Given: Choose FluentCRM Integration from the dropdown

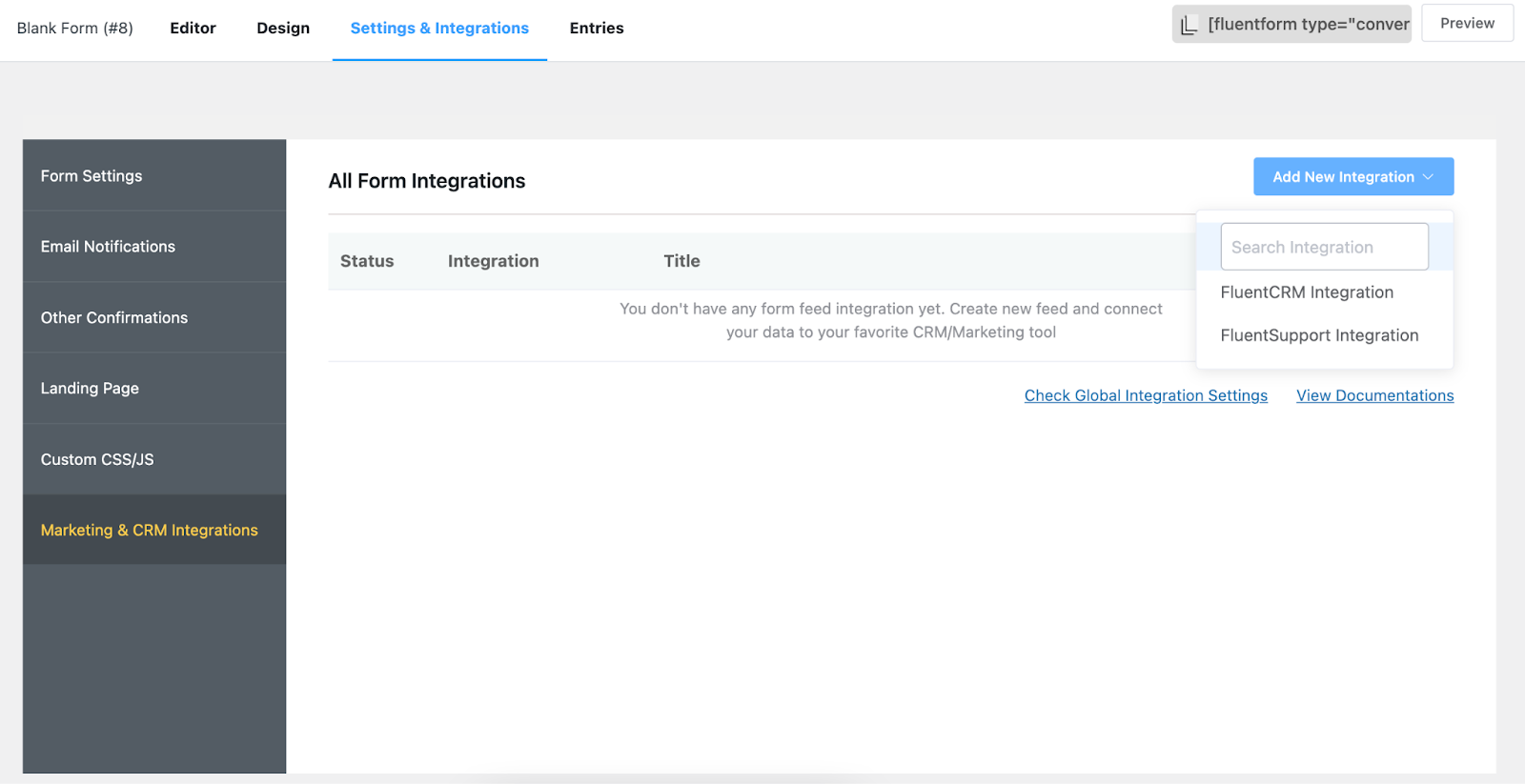Looking at the screenshot, I should pos(1307,292).
